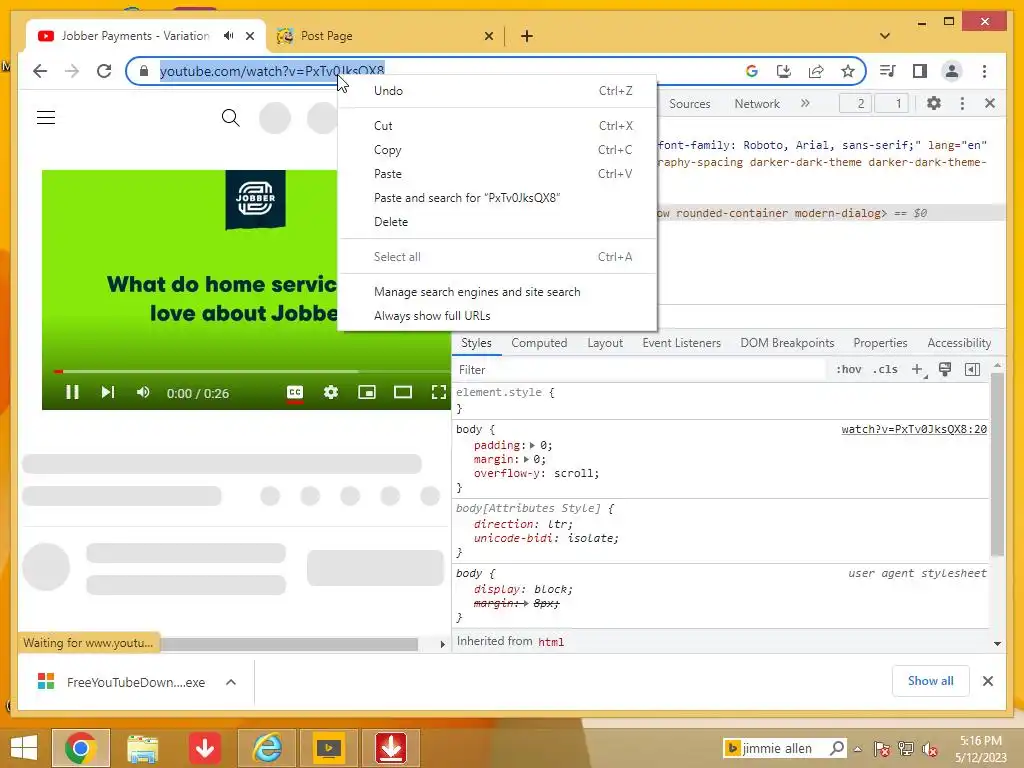Open FreeYouTubeDown download options chevron
This screenshot has height=768, width=1024.
[x=231, y=682]
